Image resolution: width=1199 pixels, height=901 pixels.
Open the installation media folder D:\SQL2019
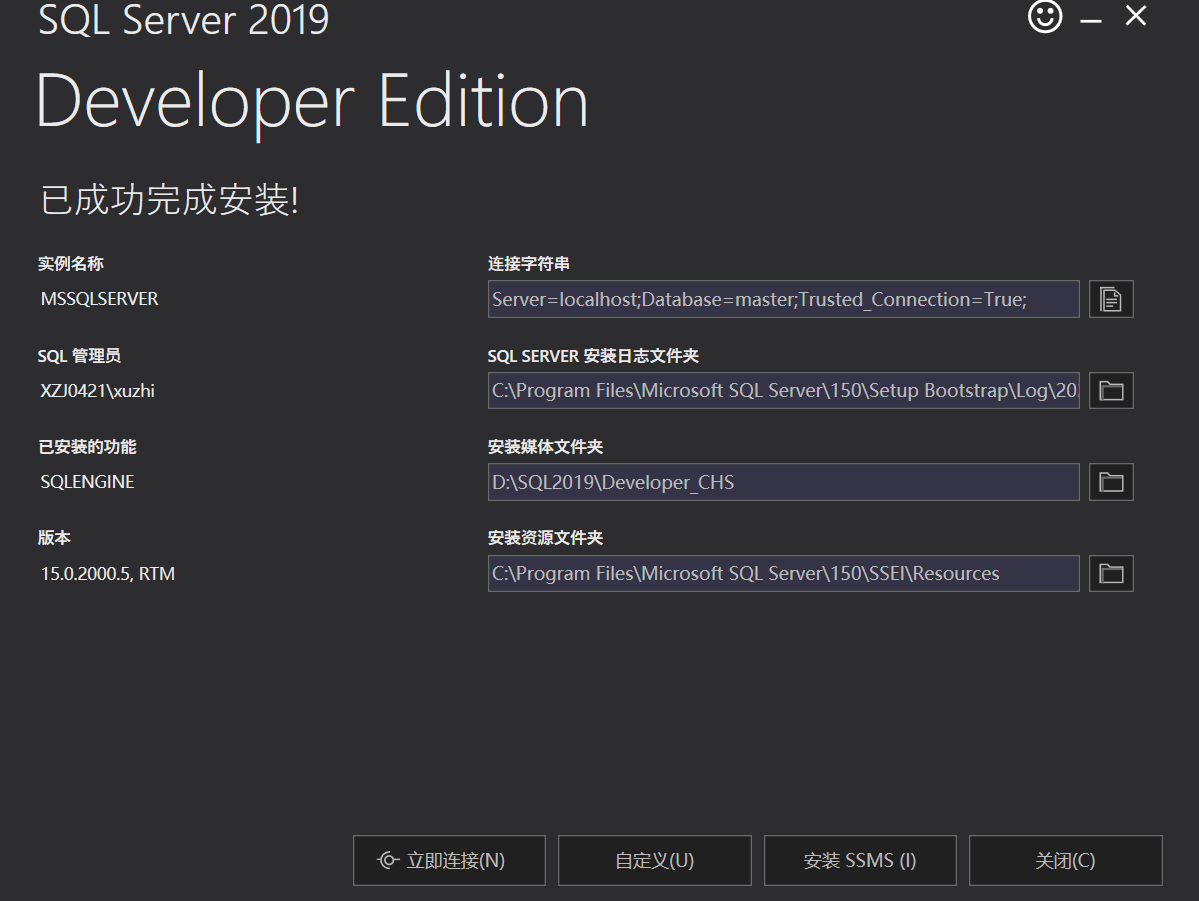(1110, 481)
